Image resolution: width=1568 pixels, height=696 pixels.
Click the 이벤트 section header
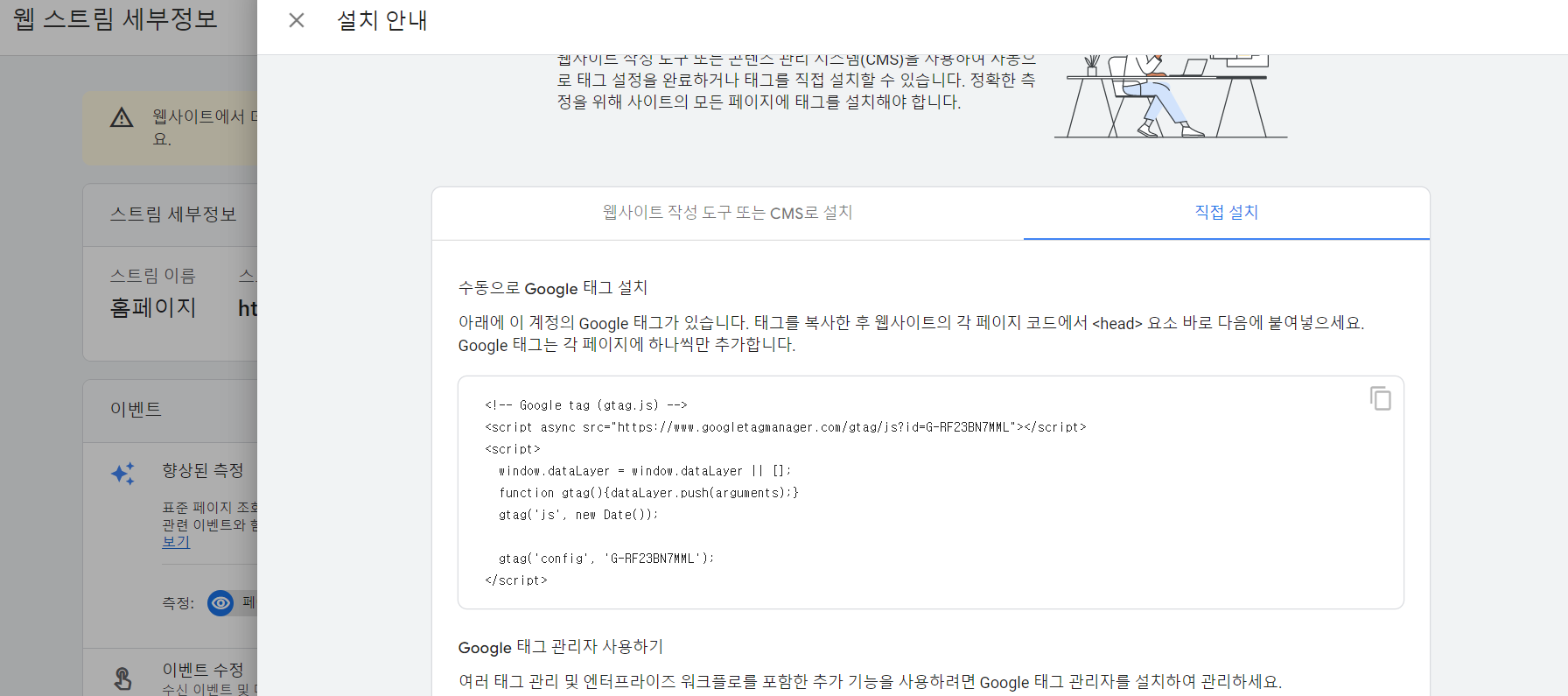point(136,410)
